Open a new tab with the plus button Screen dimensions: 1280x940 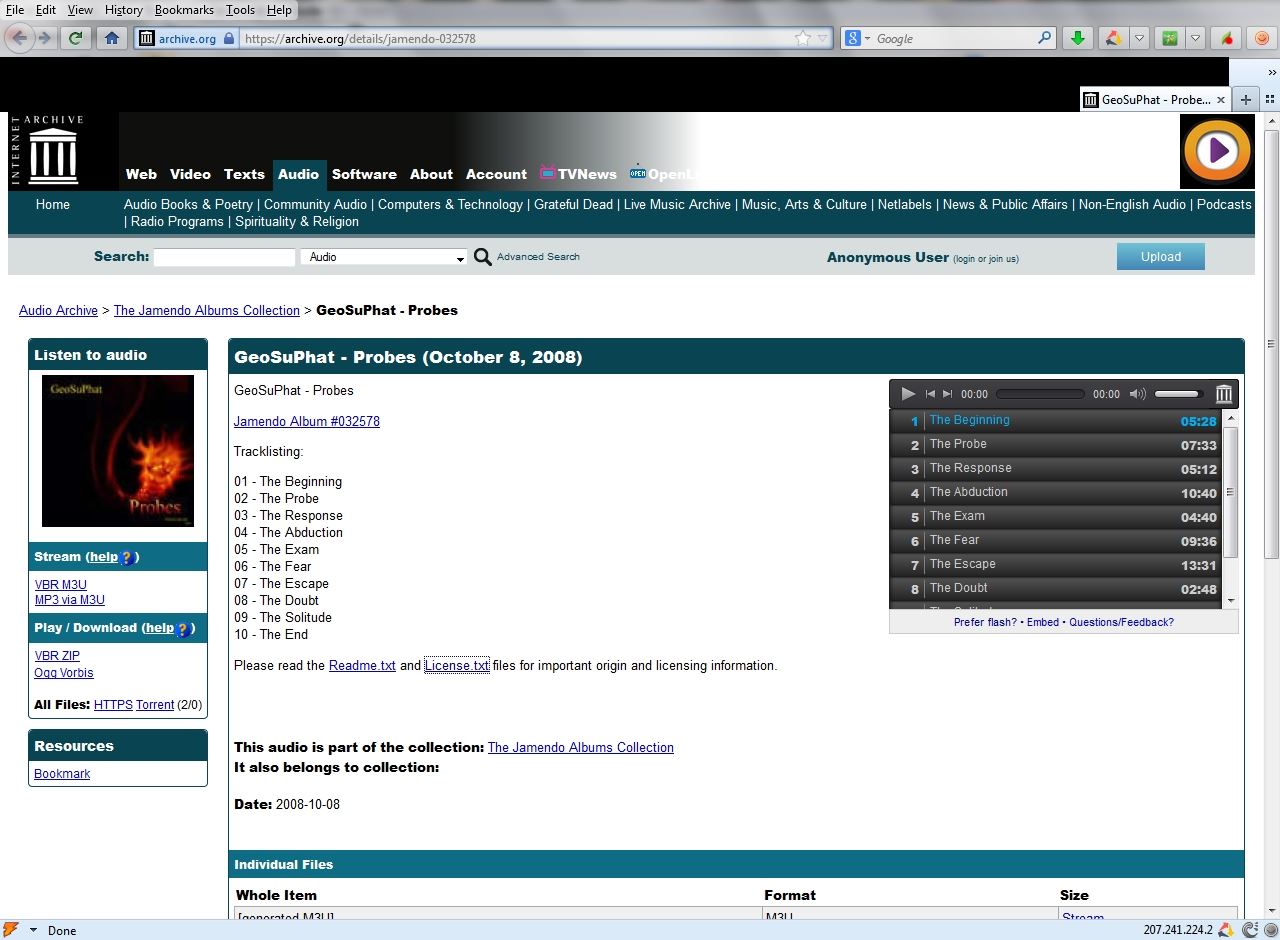[x=1245, y=99]
